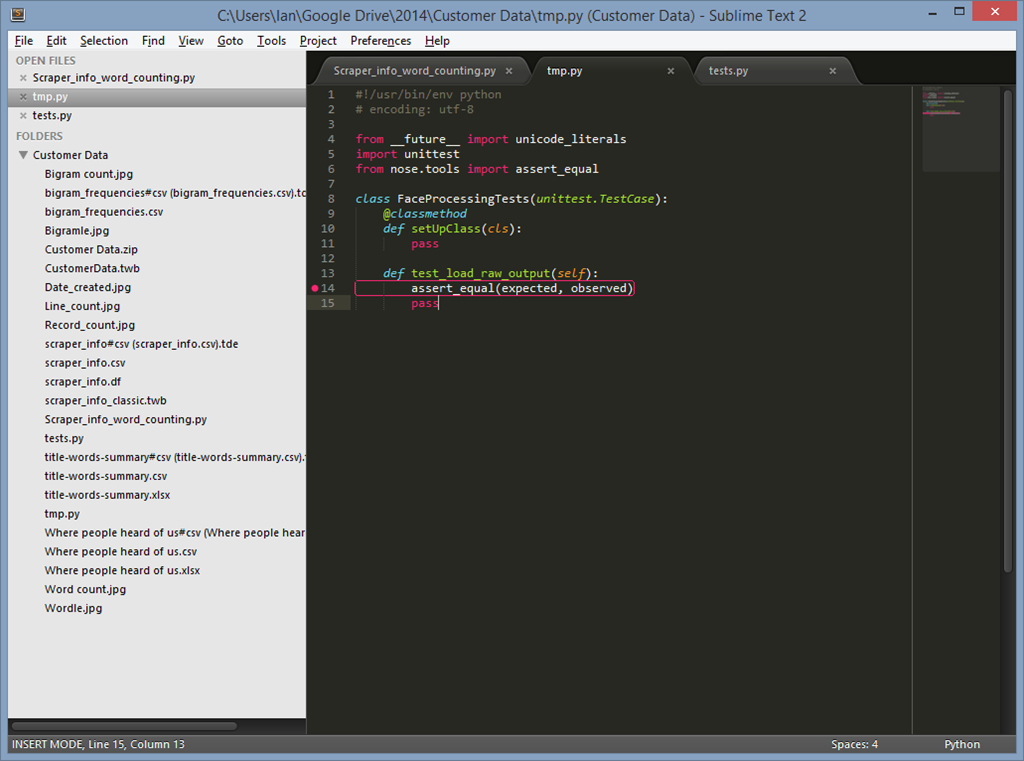Open the Selection menu
Image resolution: width=1024 pixels, height=761 pixels.
(104, 40)
